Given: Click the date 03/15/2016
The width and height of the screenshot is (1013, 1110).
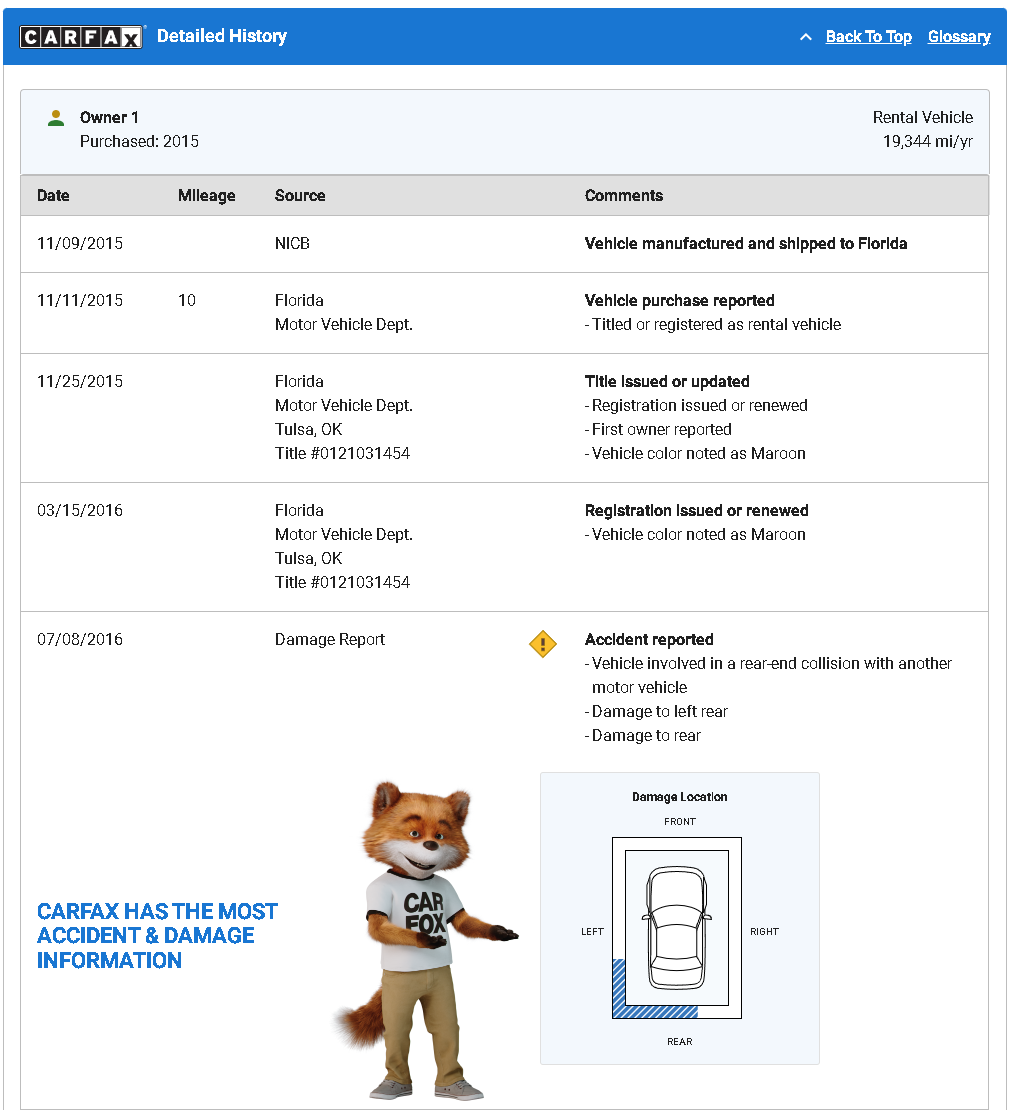Looking at the screenshot, I should tap(80, 510).
